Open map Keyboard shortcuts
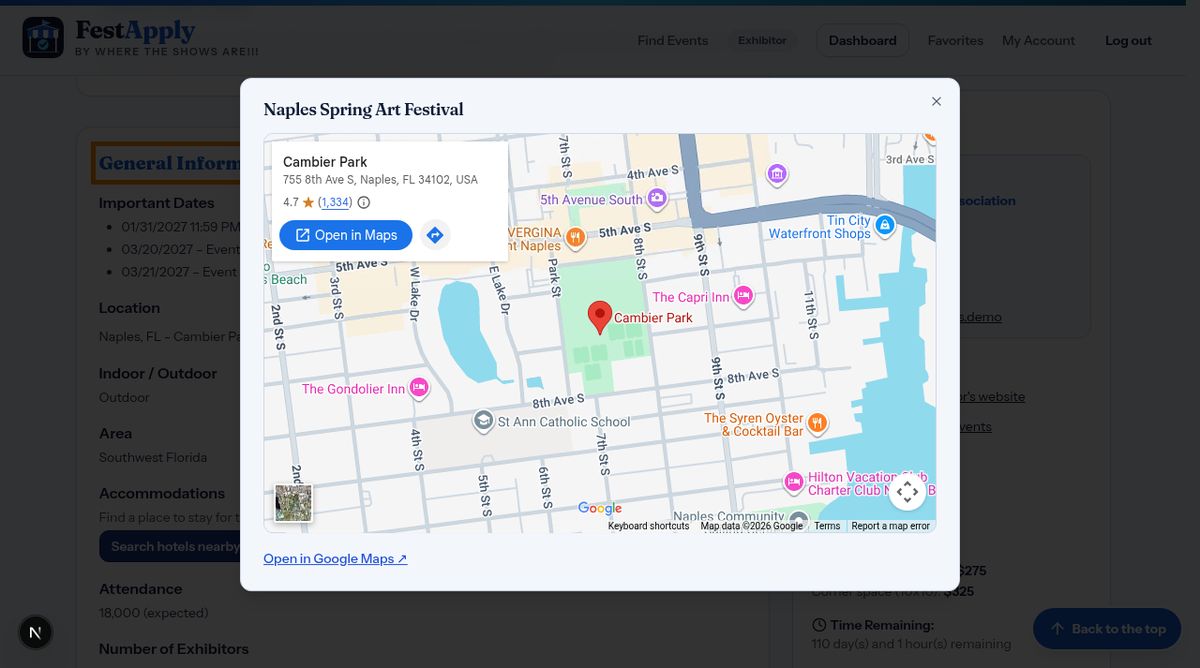1200x668 pixels. click(648, 526)
